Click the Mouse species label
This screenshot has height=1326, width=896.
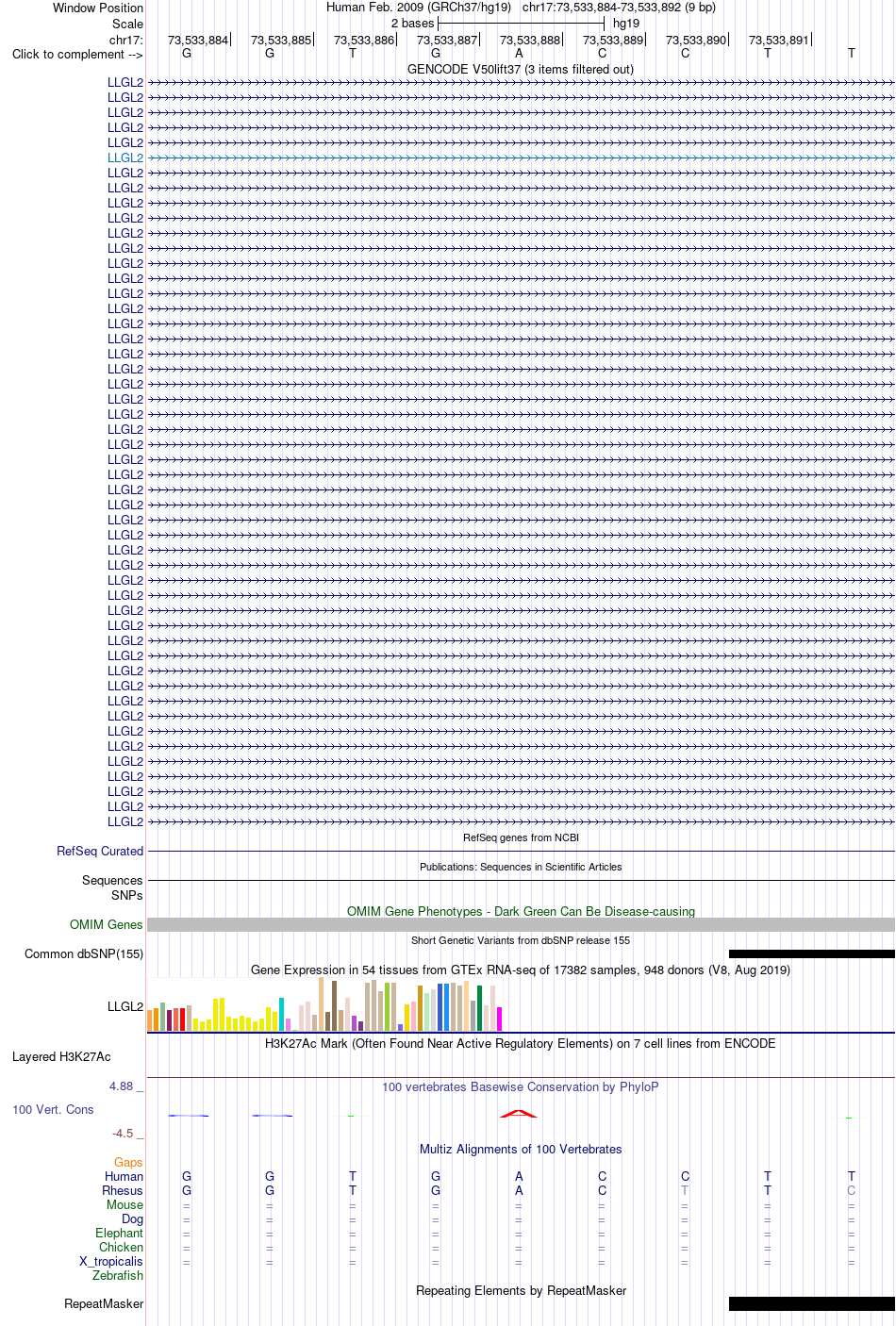pyautogui.click(x=125, y=1205)
